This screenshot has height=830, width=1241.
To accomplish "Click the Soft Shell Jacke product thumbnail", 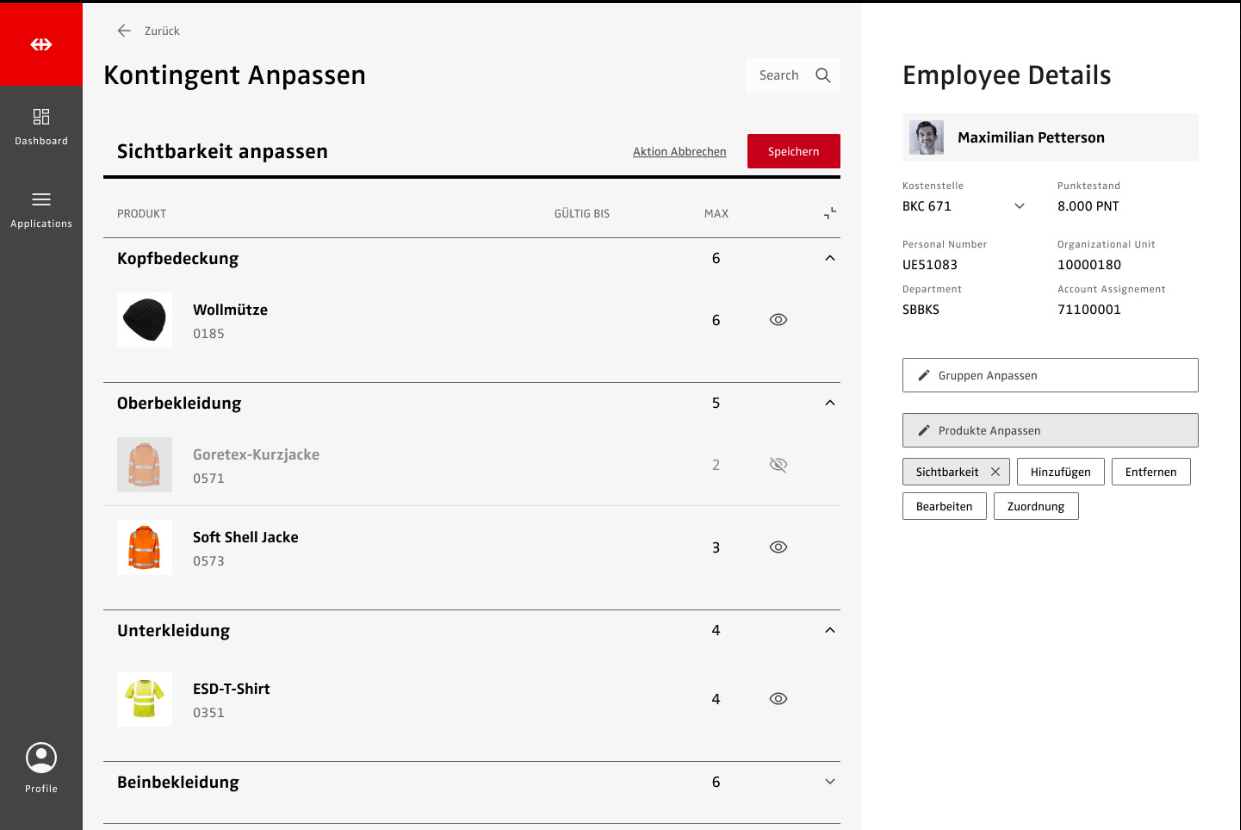I will (144, 547).
